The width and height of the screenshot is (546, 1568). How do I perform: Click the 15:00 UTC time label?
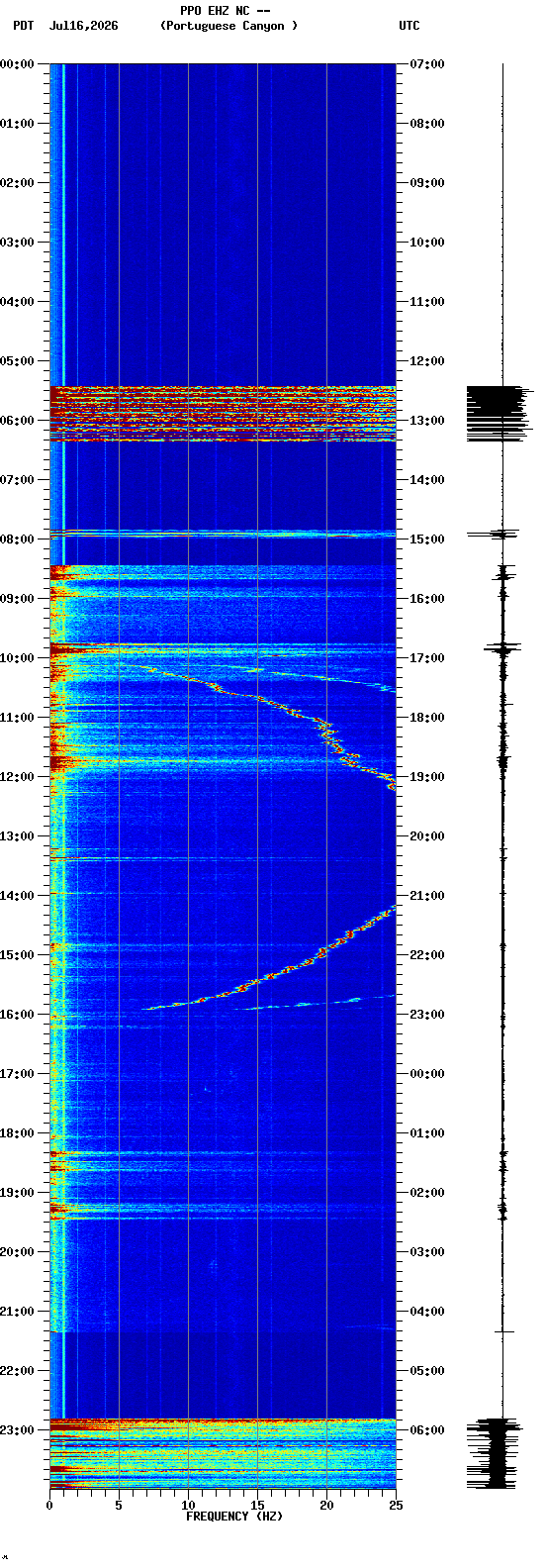(x=427, y=539)
